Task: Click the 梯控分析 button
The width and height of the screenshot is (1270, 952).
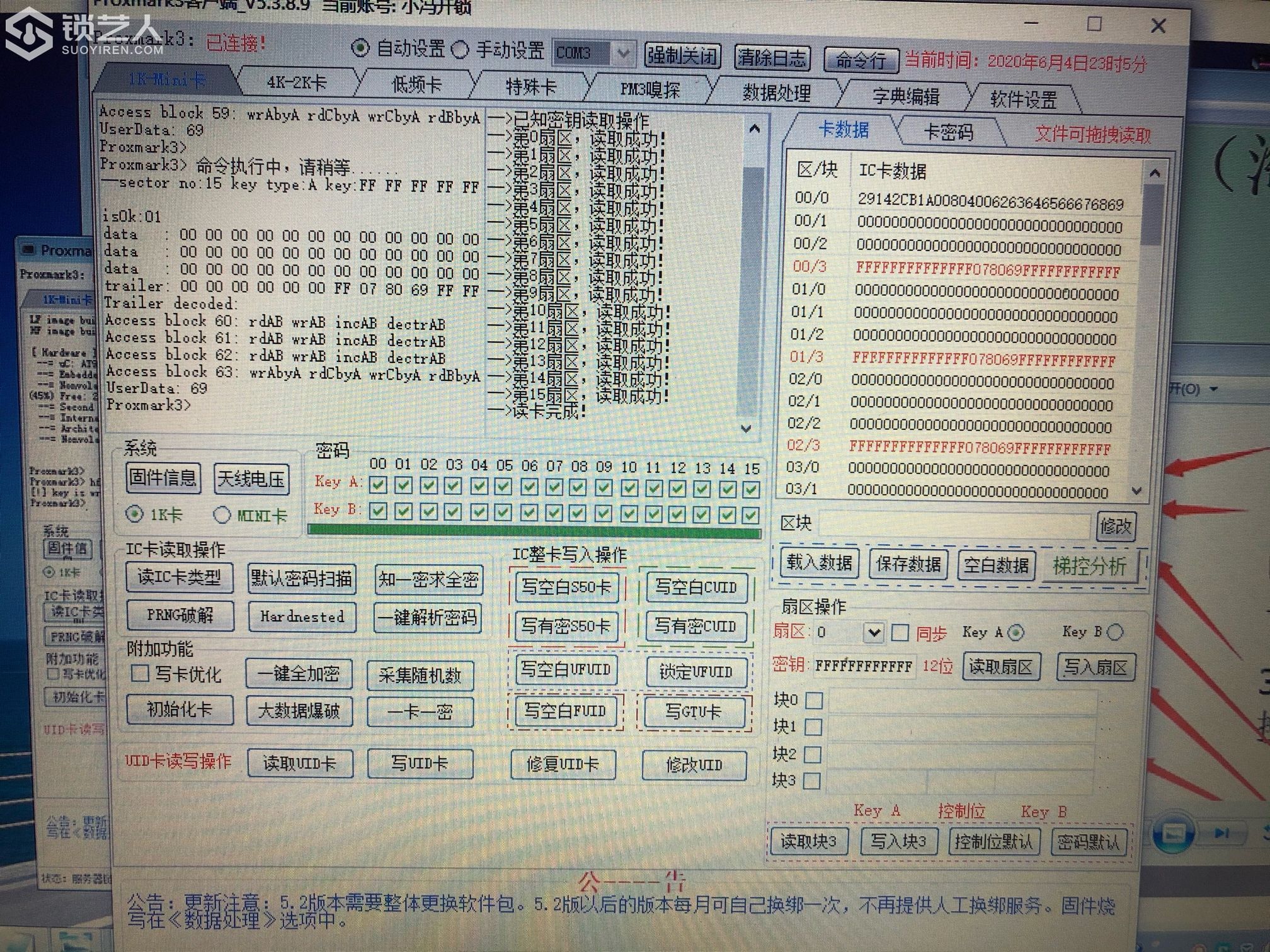Action: 1090,567
